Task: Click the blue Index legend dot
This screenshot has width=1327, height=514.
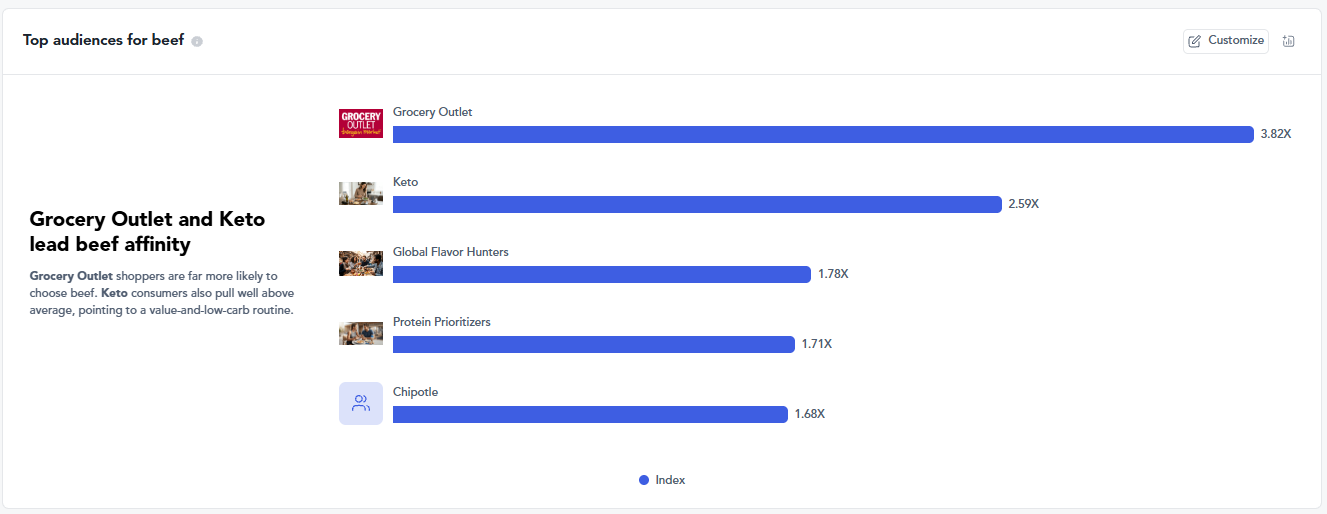Action: (644, 480)
